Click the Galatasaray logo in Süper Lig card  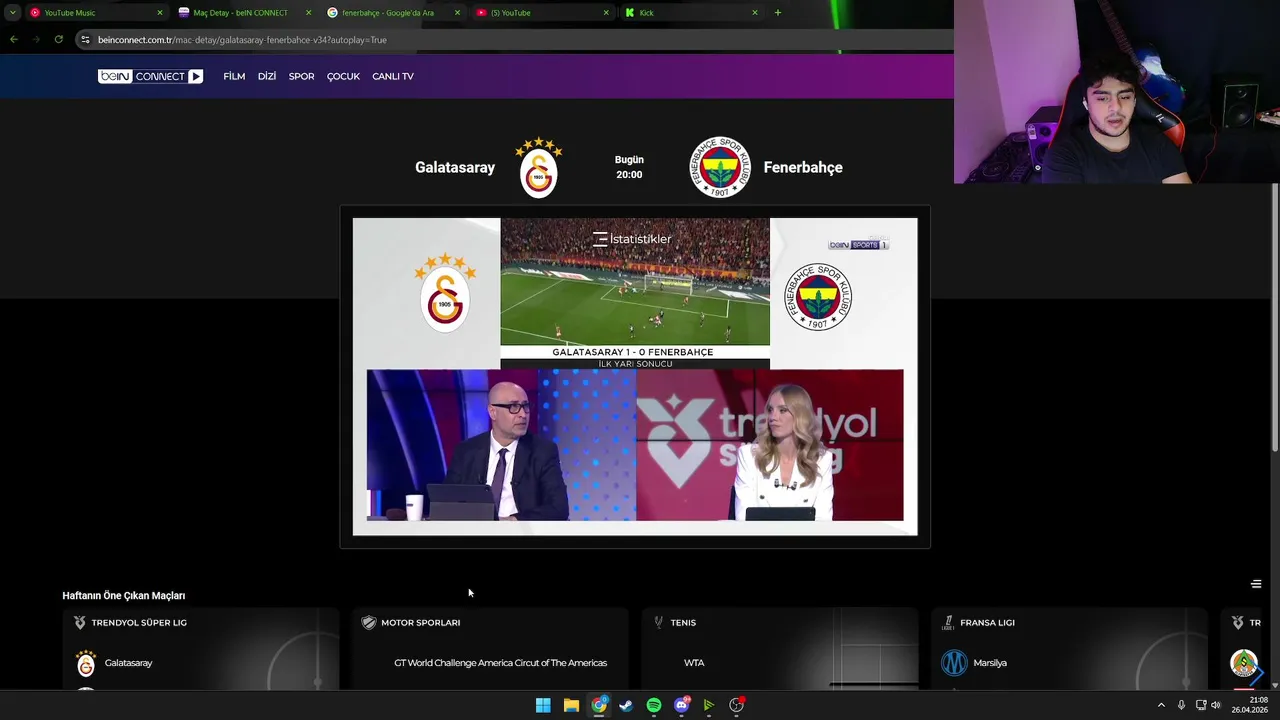click(x=86, y=663)
